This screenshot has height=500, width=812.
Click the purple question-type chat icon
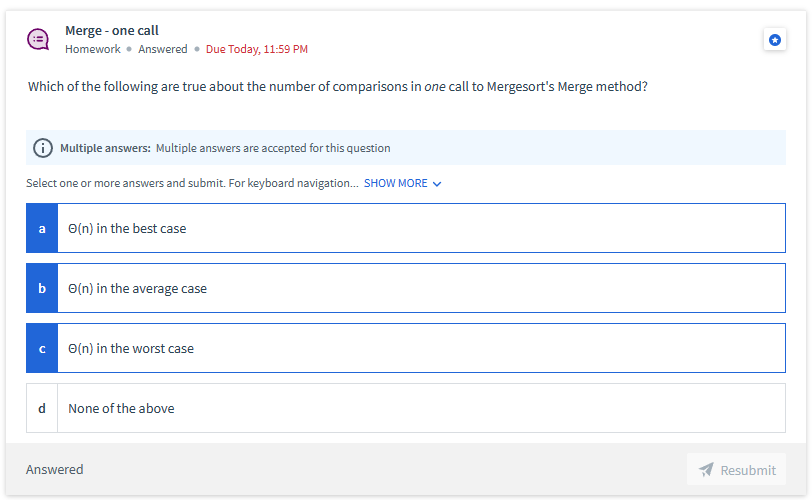pos(38,39)
